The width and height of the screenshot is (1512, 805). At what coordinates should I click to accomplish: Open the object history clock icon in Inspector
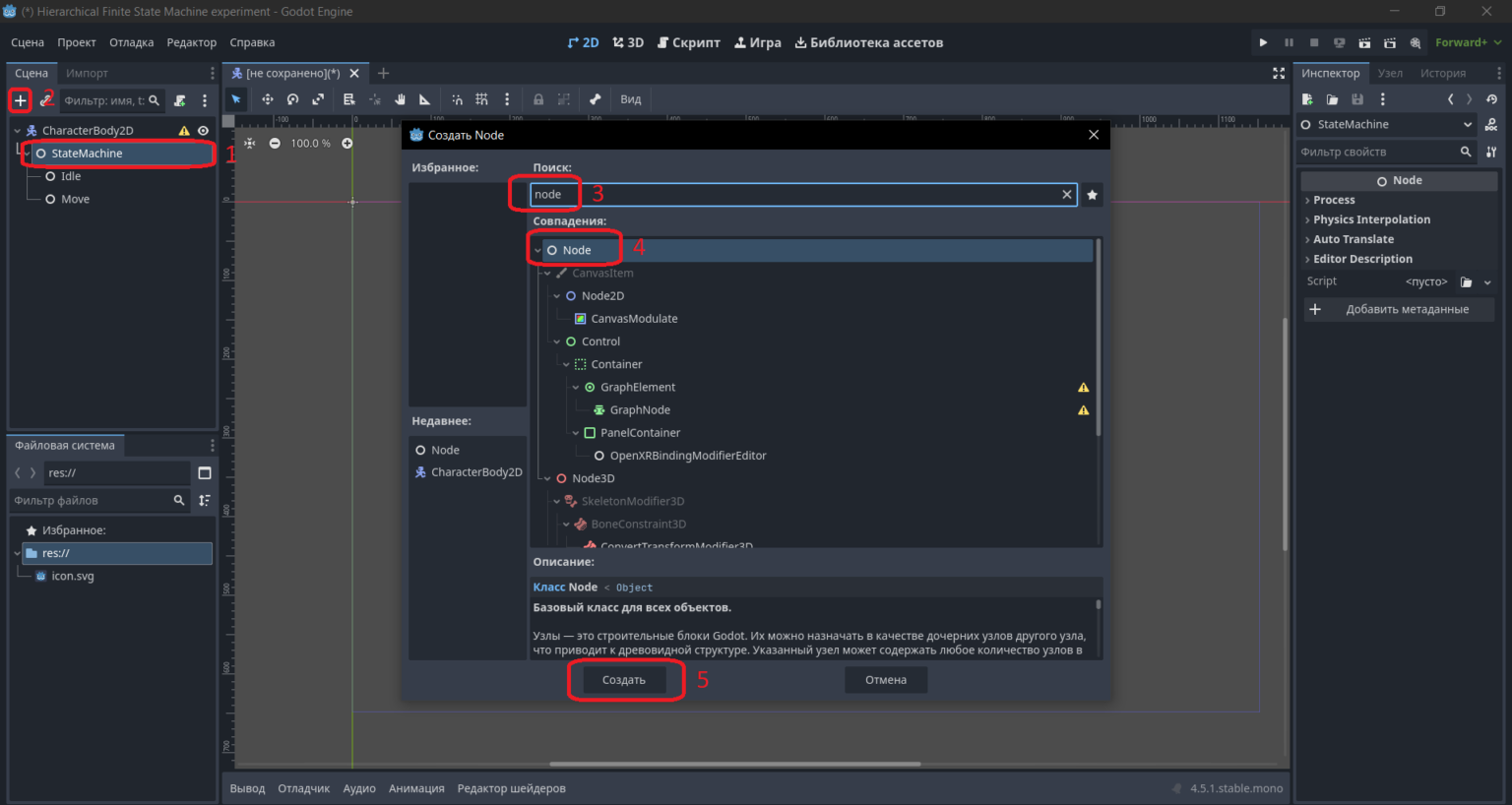point(1492,99)
